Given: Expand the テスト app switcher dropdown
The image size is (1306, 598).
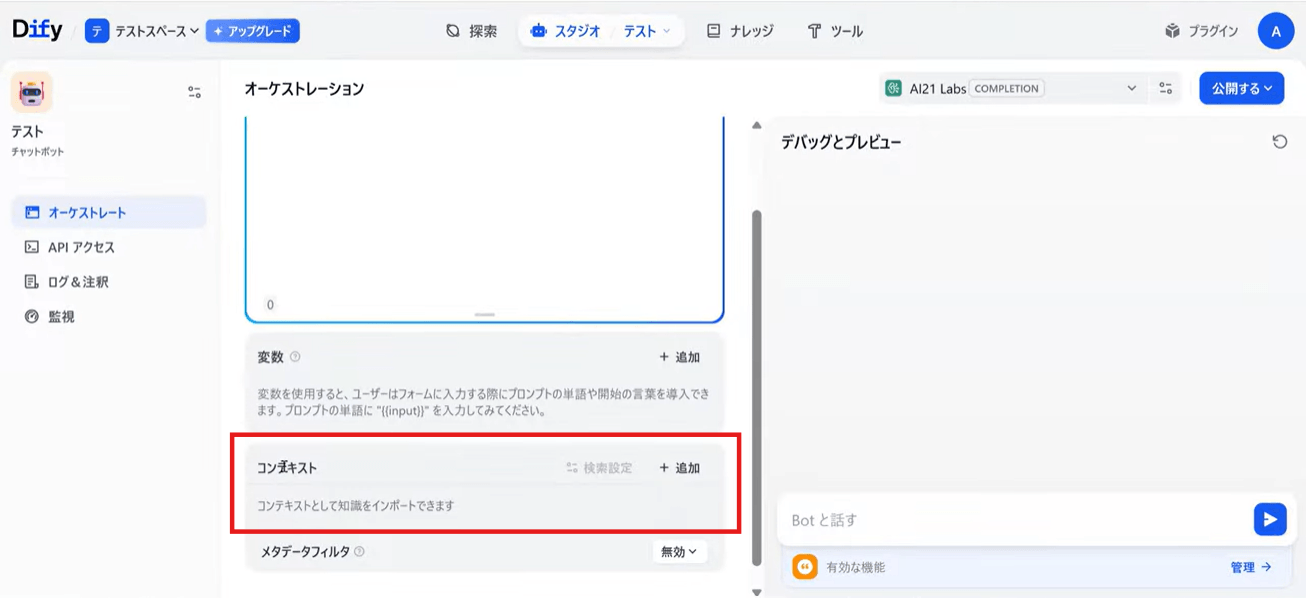Looking at the screenshot, I should click(647, 31).
